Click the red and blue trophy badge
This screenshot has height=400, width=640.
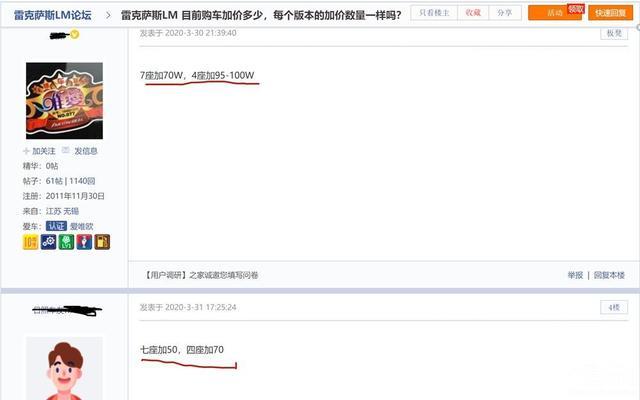click(x=84, y=242)
